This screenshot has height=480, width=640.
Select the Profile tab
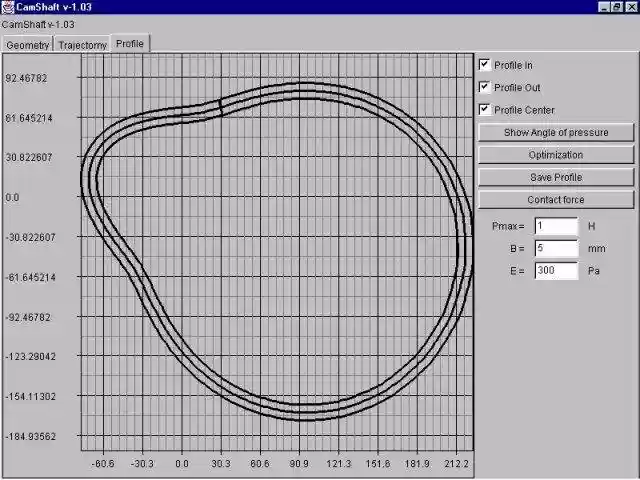click(130, 44)
